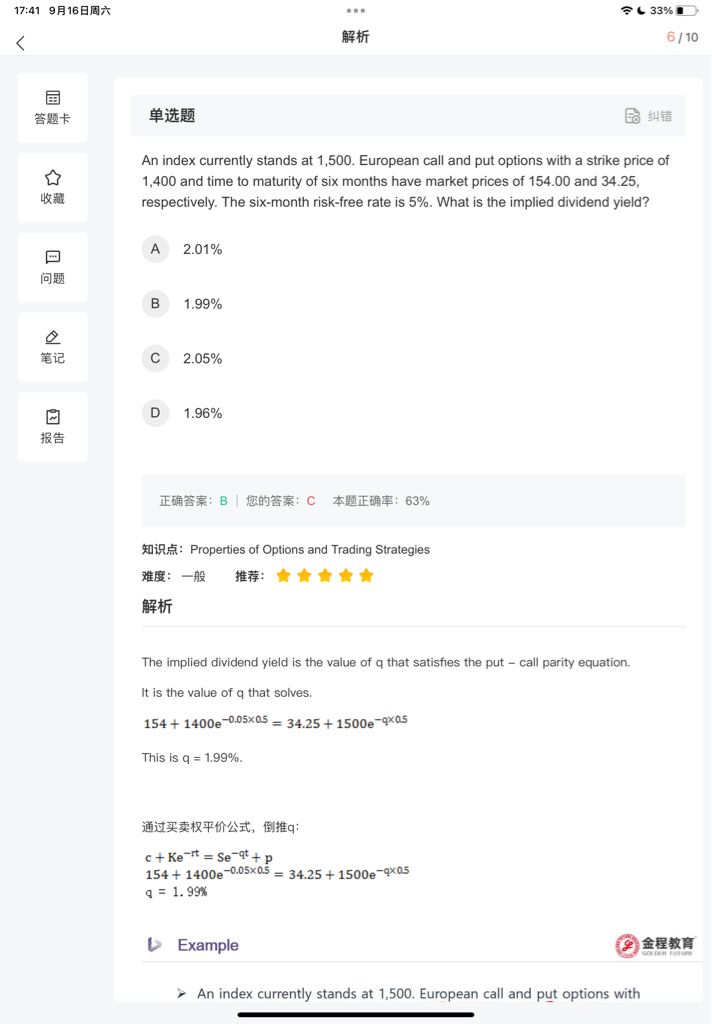This screenshot has width=712, height=1024.
Task: Click the Example section heading
Action: pyautogui.click(x=208, y=945)
